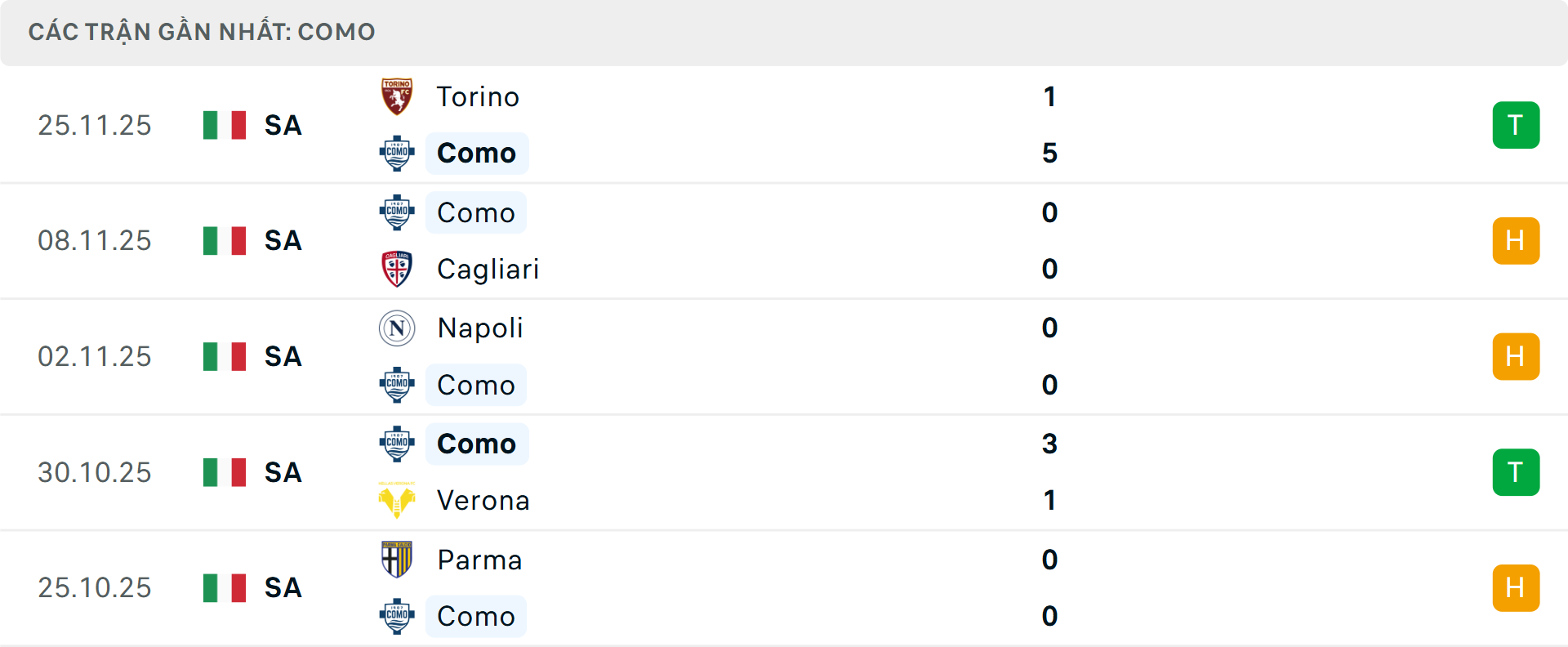Viewport: 1568px width, 647px height.
Task: Click the Verona club crest
Action: click(397, 500)
